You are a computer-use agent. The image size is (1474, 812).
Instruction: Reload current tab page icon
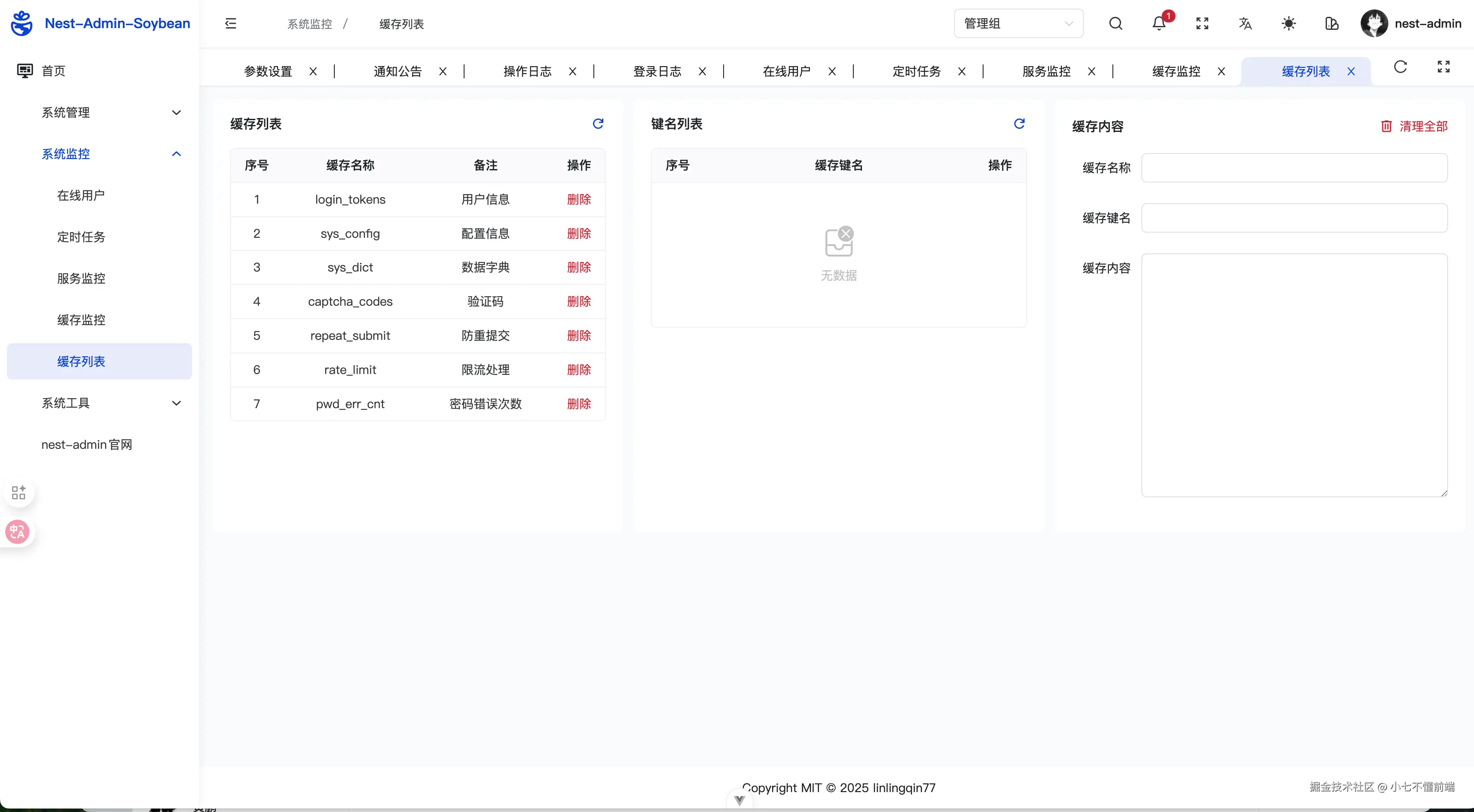tap(1400, 67)
